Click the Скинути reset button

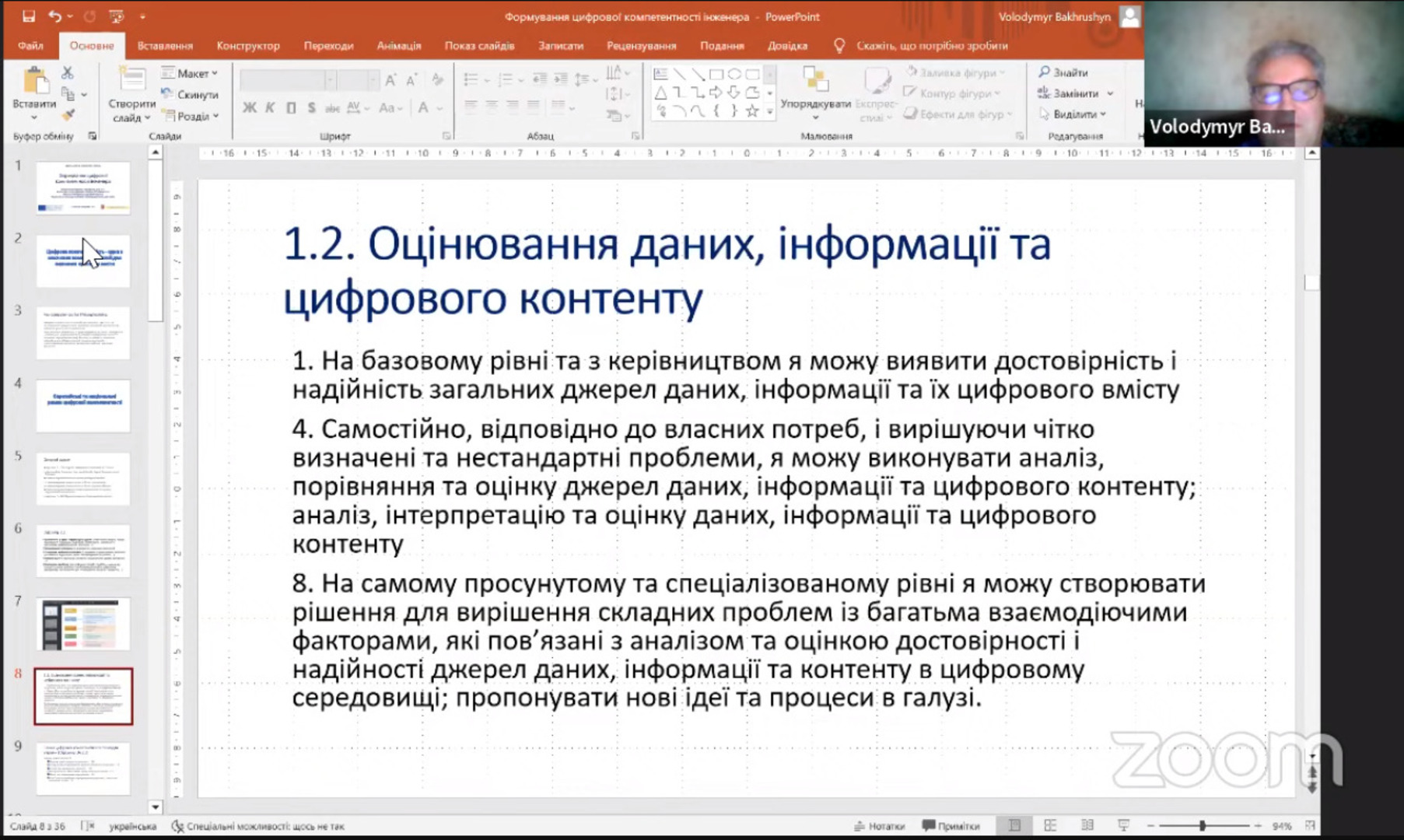coord(191,94)
